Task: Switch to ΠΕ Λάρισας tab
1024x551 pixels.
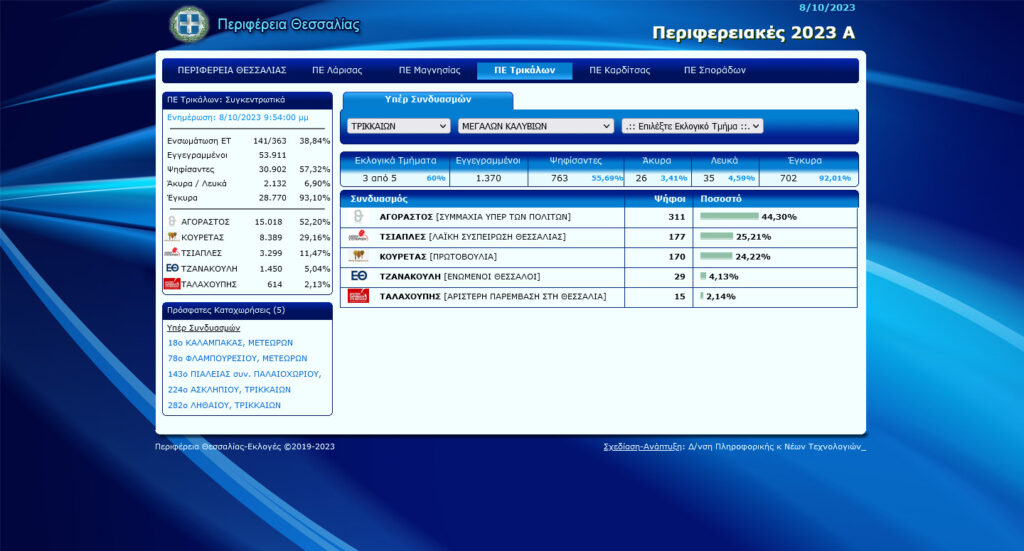Action: pyautogui.click(x=337, y=70)
